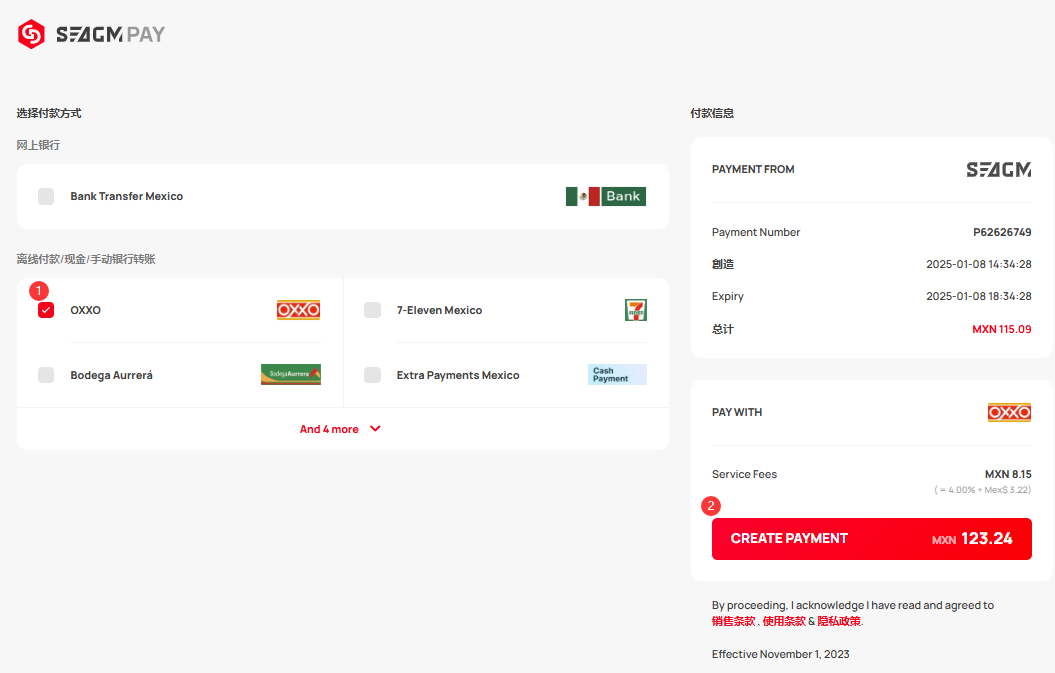The width and height of the screenshot is (1055, 673).
Task: Click the 网上银行 section label
Action: coord(38,145)
